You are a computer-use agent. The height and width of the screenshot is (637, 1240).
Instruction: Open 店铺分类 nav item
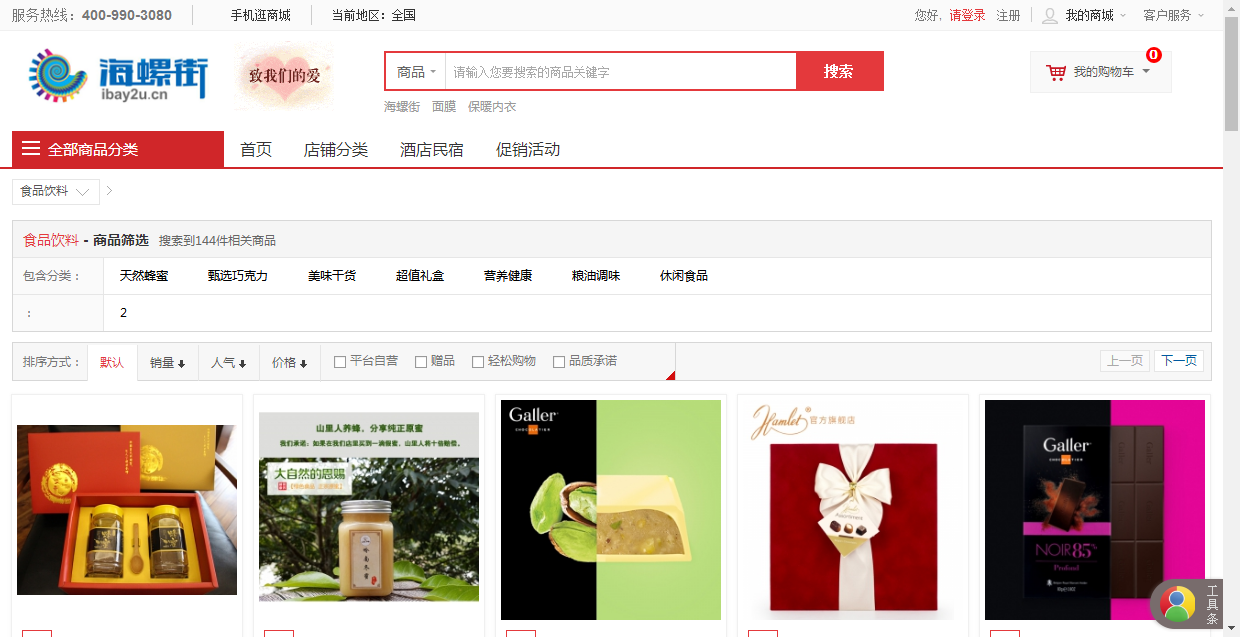click(336, 149)
